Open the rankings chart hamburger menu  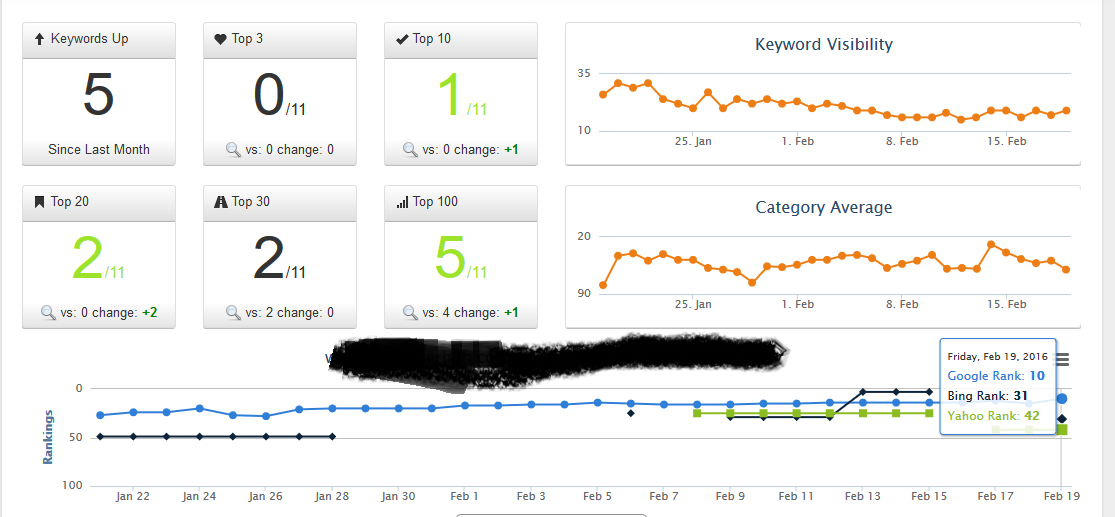pyautogui.click(x=1062, y=360)
